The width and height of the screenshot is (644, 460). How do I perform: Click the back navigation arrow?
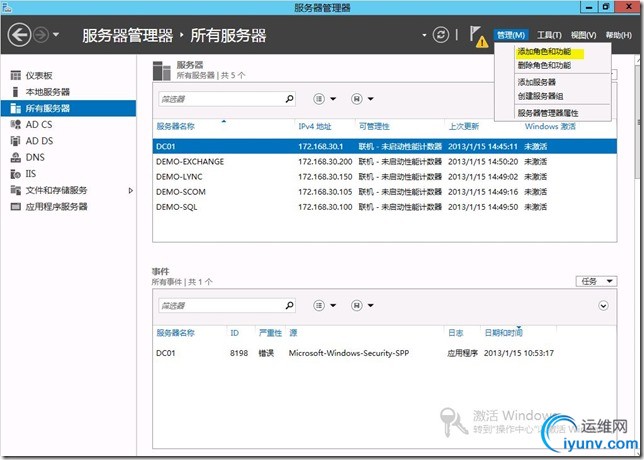[19, 34]
